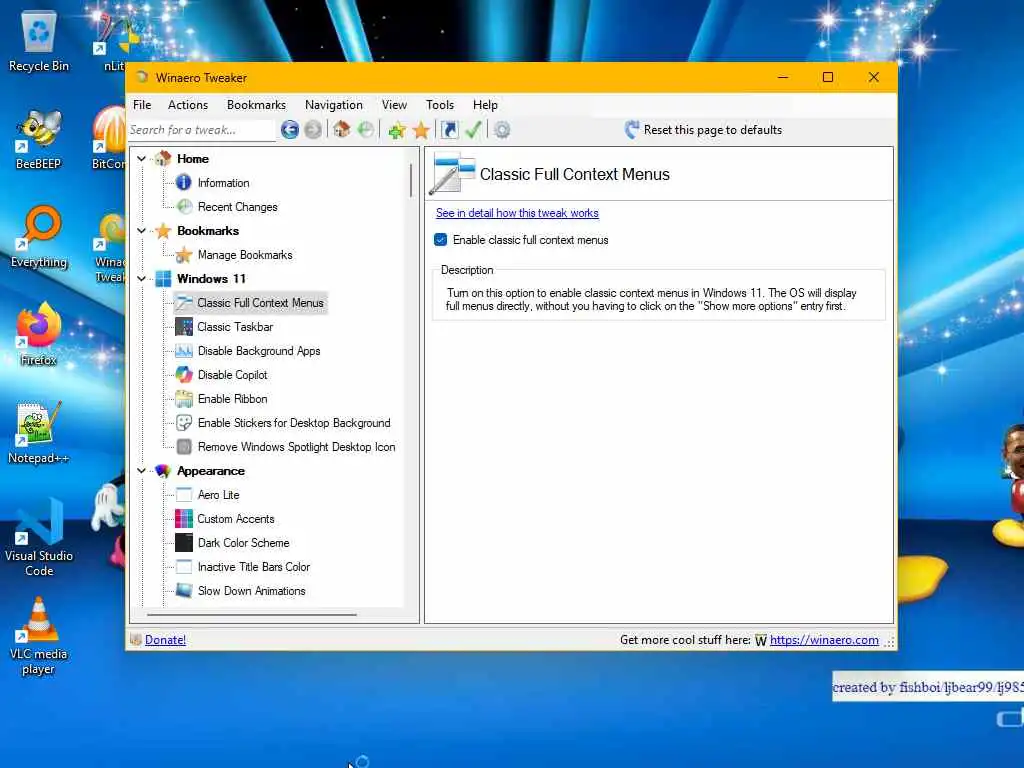Open the Help menu
Image resolution: width=1024 pixels, height=768 pixels.
485,105
